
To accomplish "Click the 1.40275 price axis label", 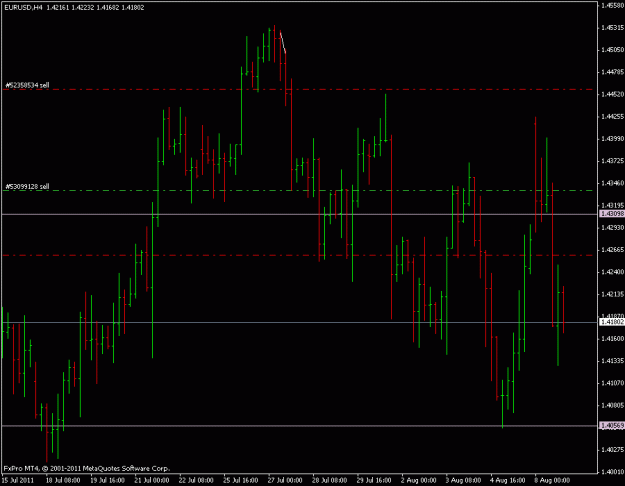I will coord(612,450).
